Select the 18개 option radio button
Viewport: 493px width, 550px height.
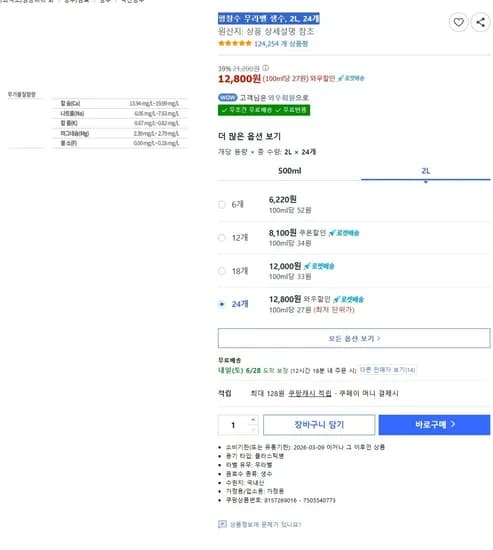pos(222,271)
